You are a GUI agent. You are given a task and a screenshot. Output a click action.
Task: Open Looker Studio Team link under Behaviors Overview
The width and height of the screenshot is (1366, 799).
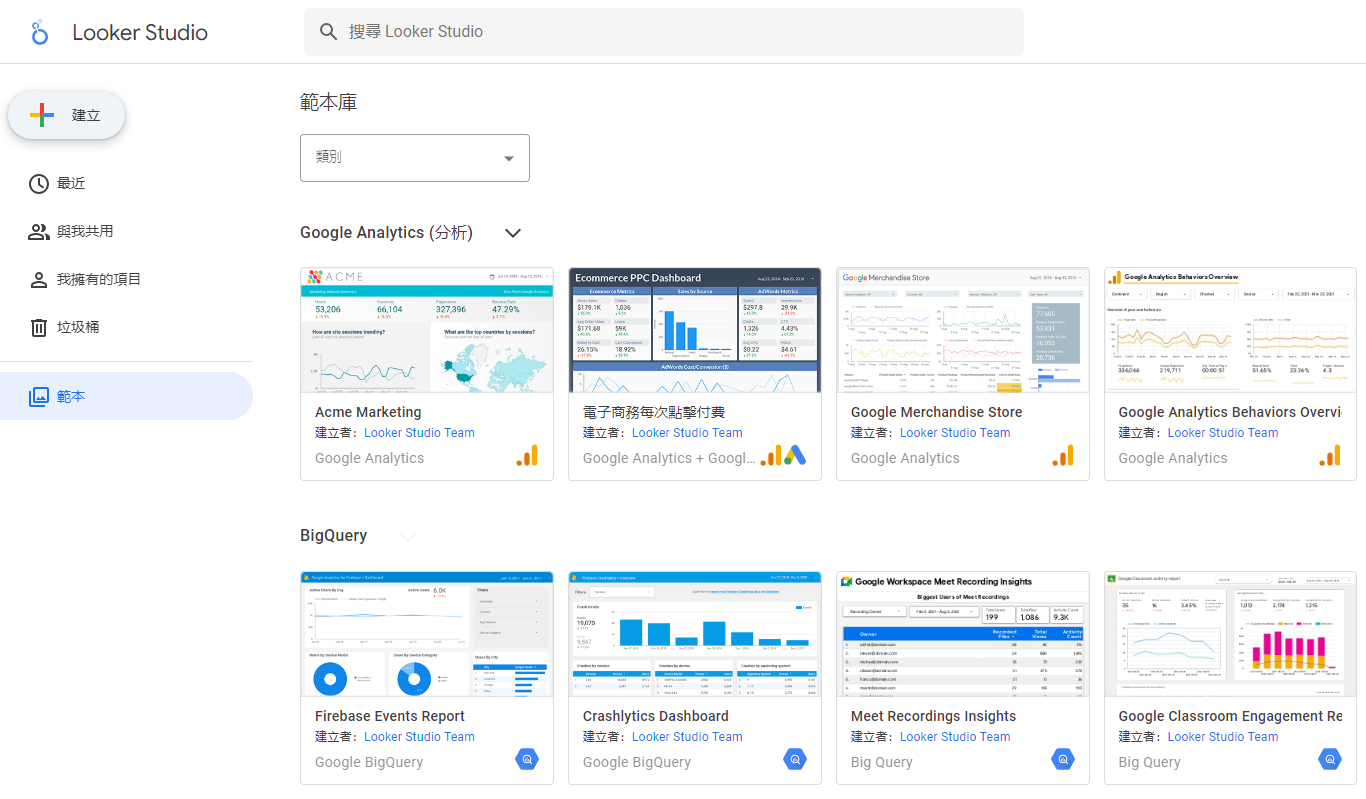(x=1223, y=433)
